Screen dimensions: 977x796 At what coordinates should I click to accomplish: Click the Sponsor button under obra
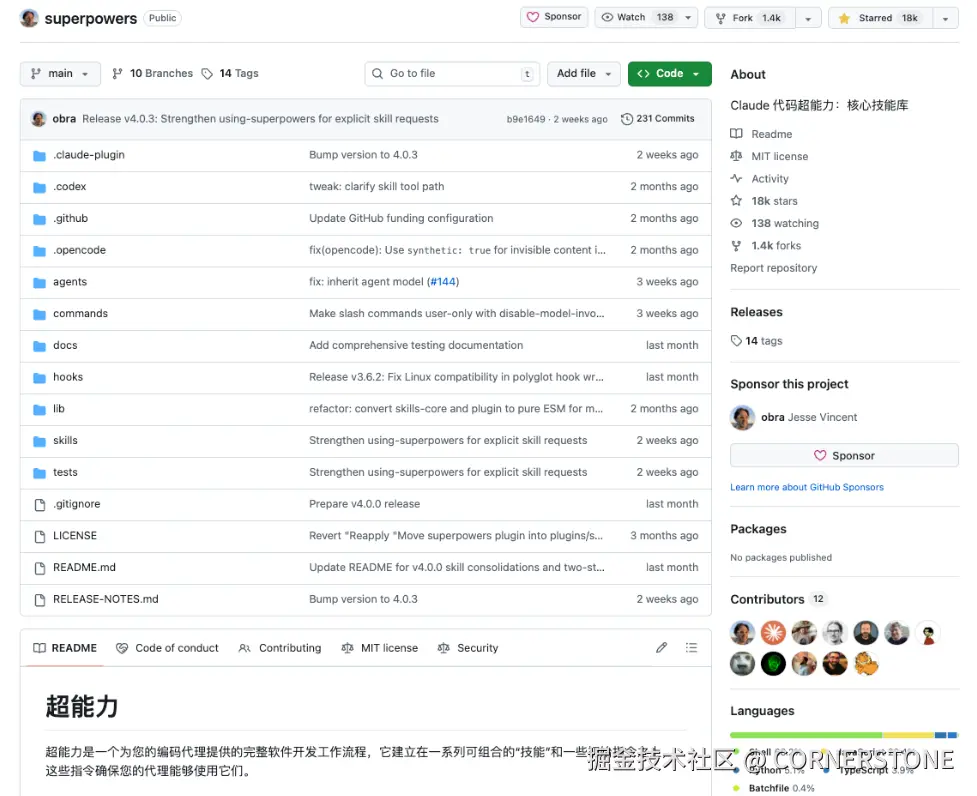click(844, 455)
